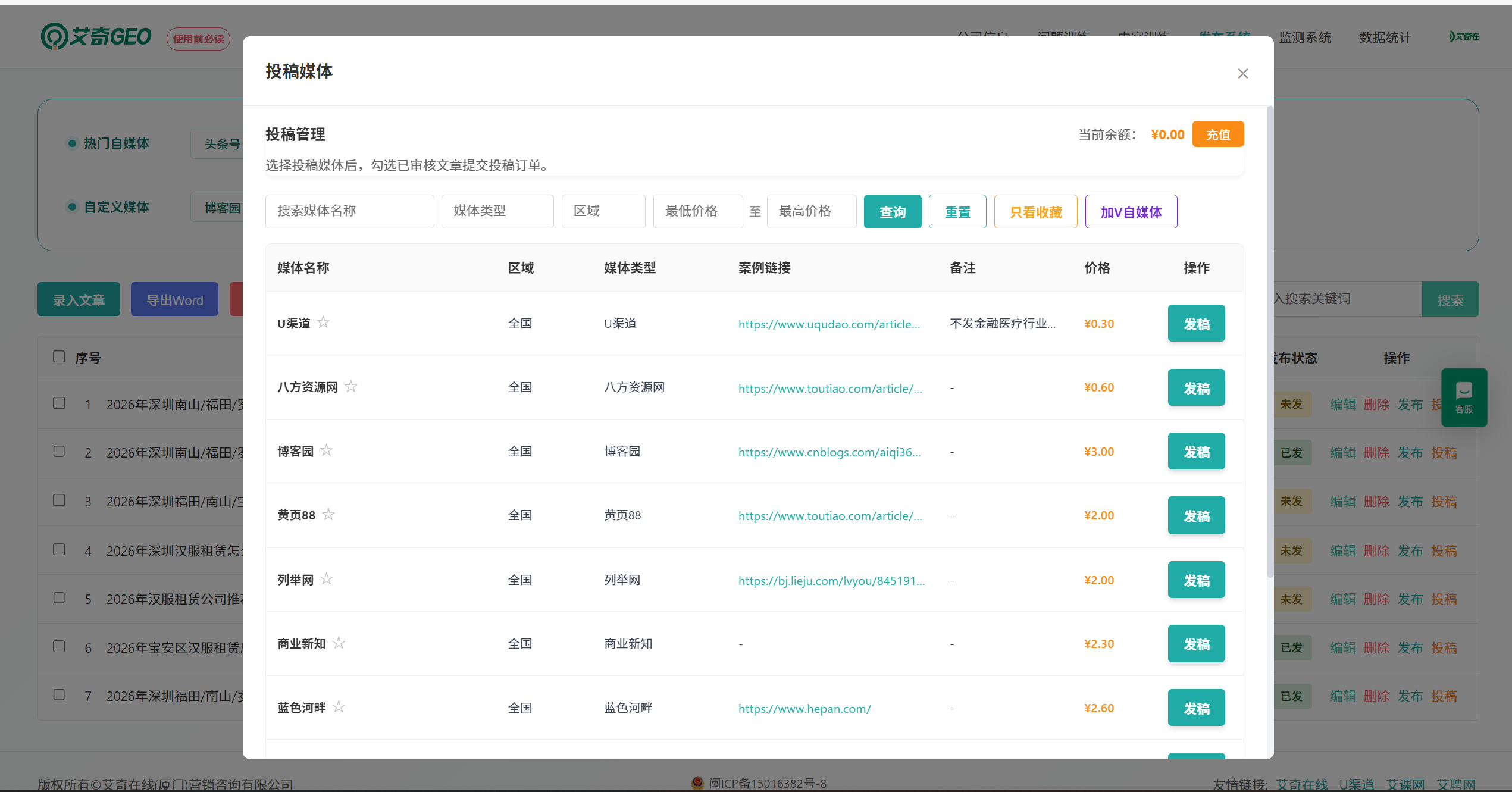Focus the 搜索媒体名称 search field
Screen dimensions: 1512x792
pos(350,211)
